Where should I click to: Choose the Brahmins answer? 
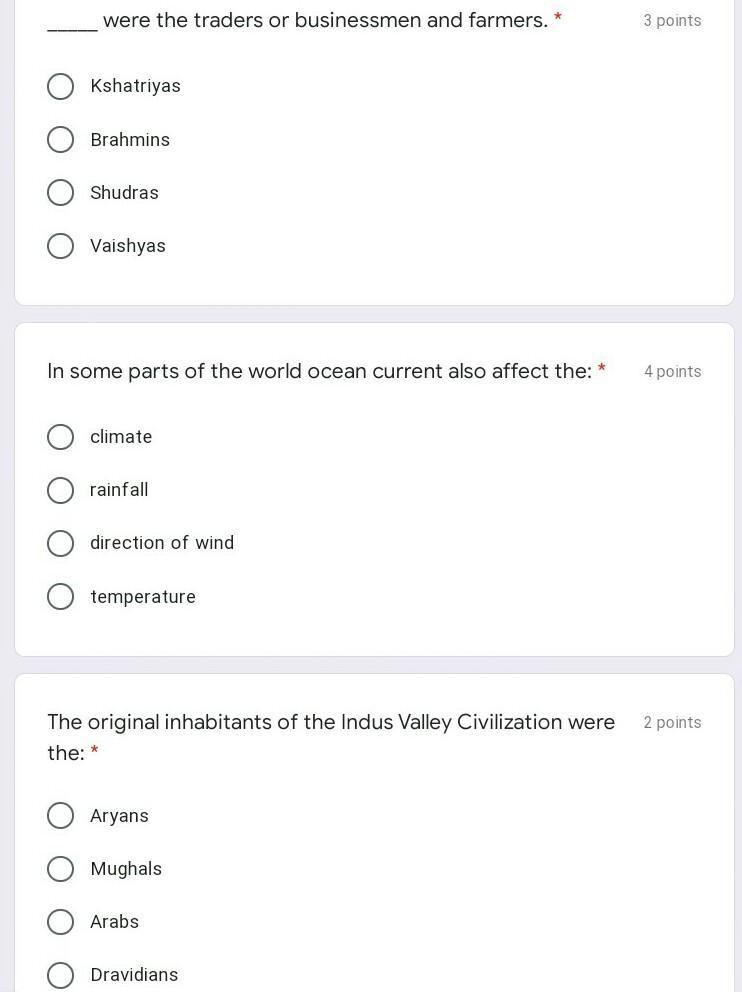coord(60,140)
